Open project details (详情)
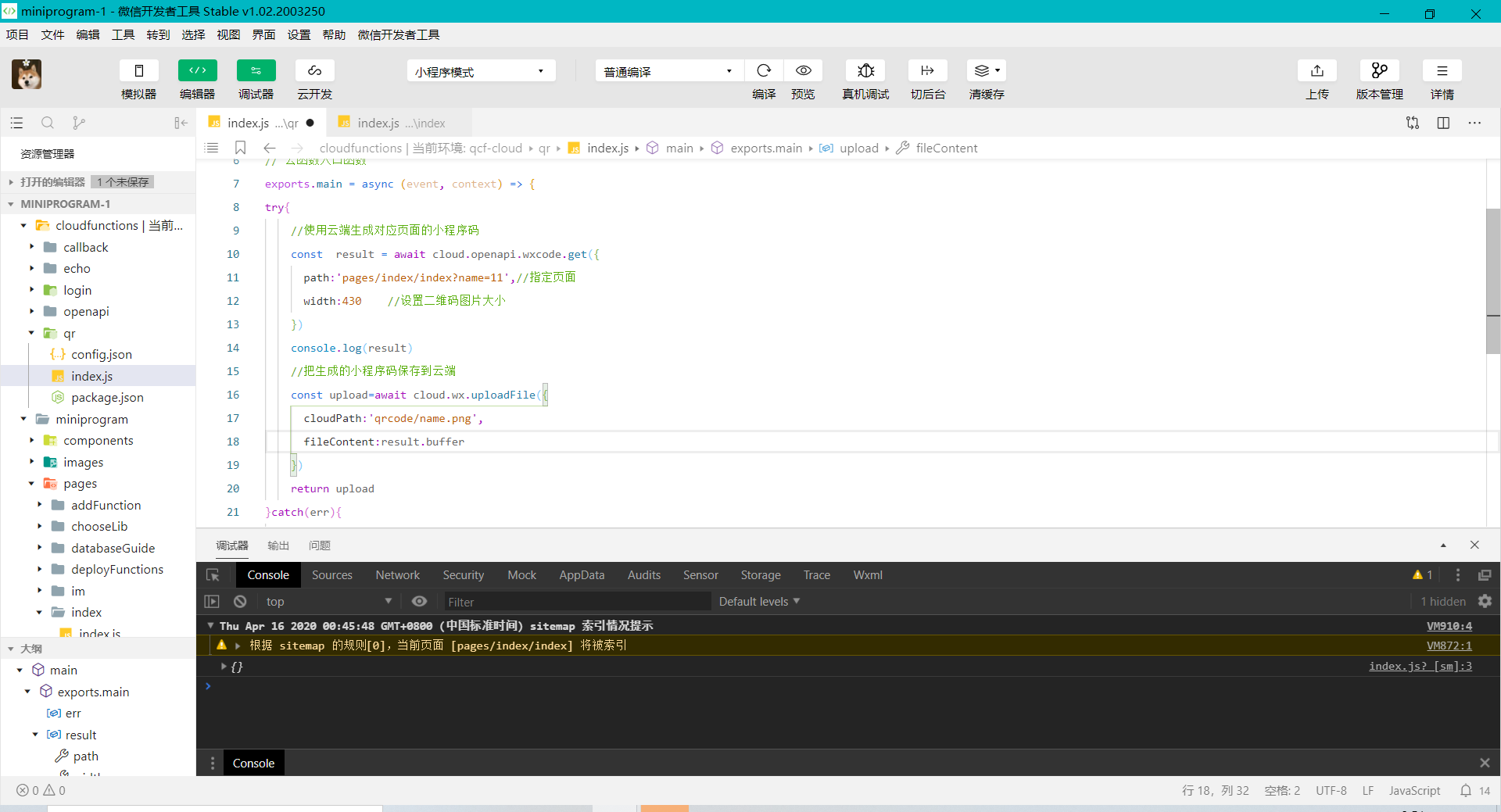Viewport: 1501px width, 812px height. [x=1442, y=70]
